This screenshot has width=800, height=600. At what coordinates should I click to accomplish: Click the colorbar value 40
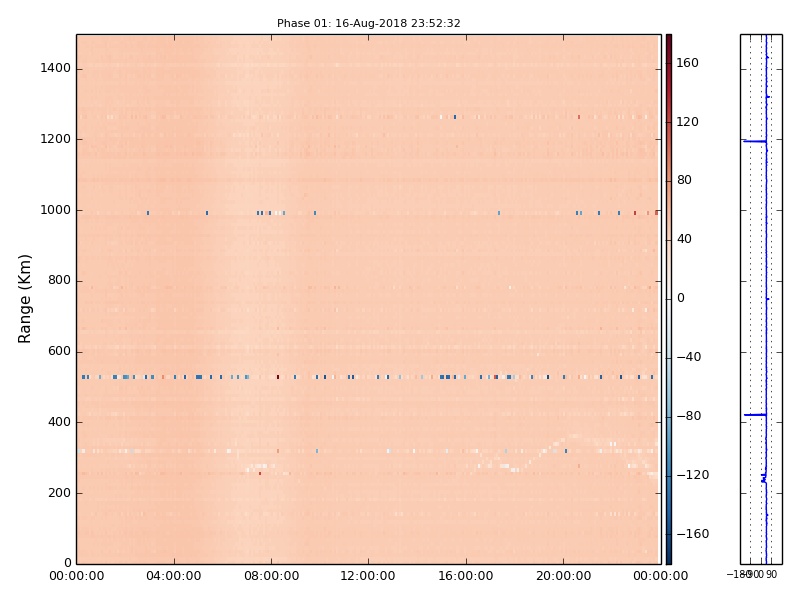[684, 239]
